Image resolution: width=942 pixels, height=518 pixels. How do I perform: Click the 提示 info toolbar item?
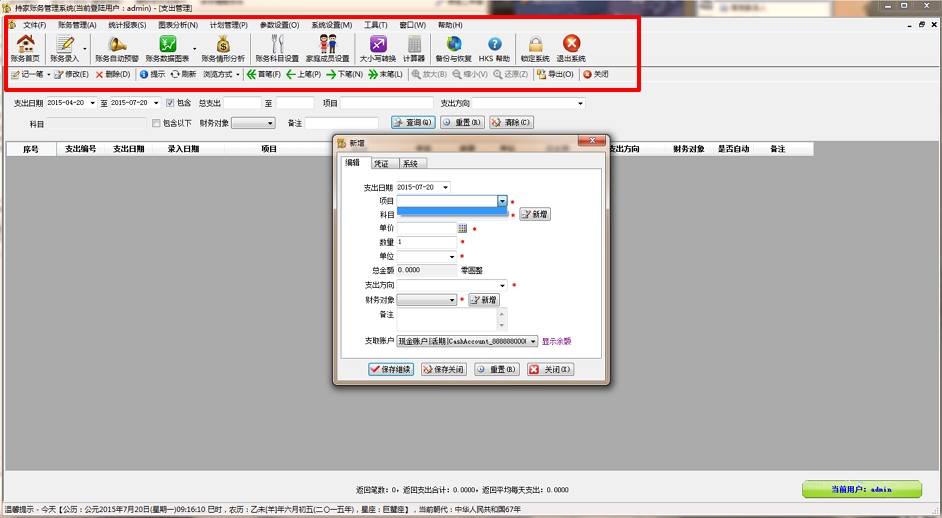tap(153, 75)
